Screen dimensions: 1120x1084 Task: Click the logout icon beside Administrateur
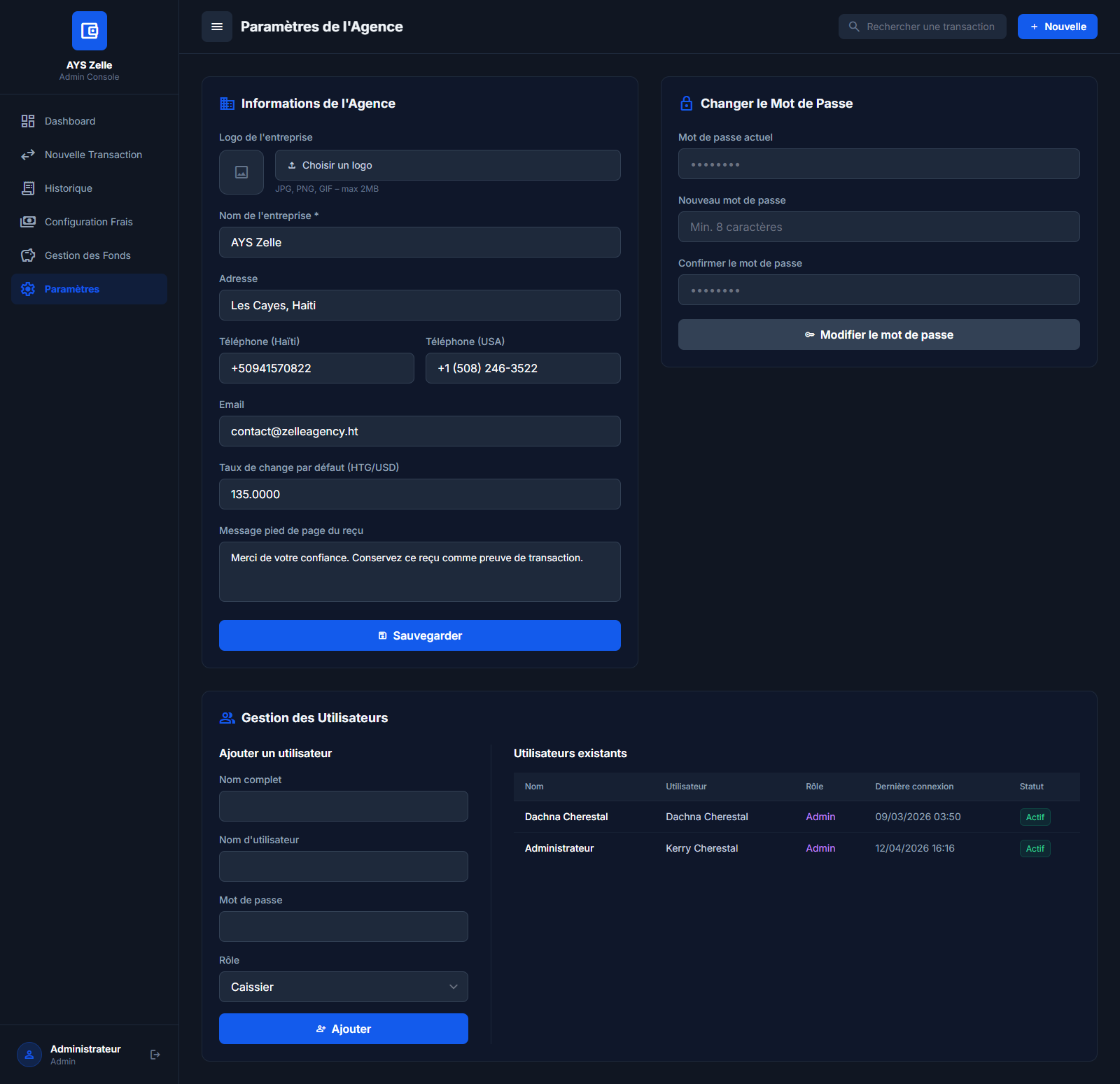click(155, 1055)
